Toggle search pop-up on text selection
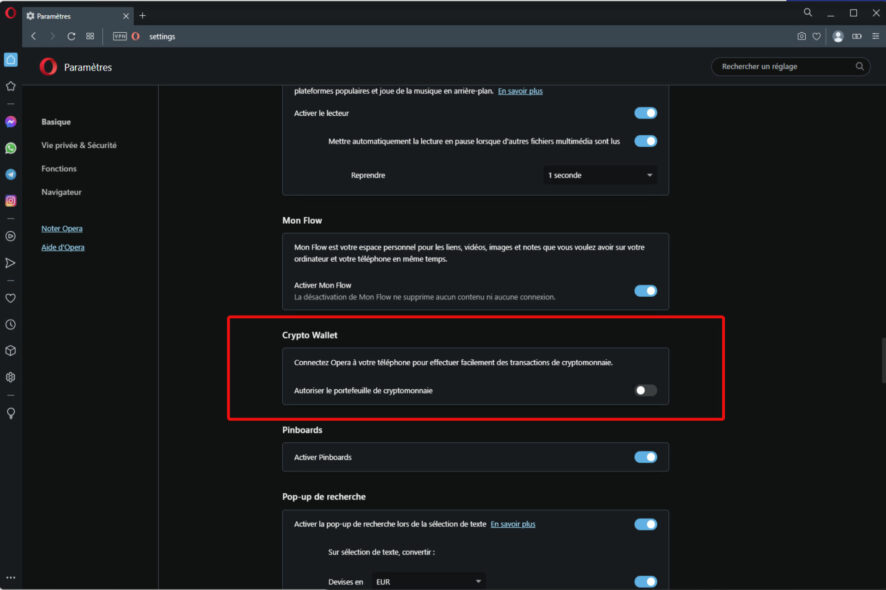Viewport: 886px width, 590px height. pyautogui.click(x=645, y=524)
